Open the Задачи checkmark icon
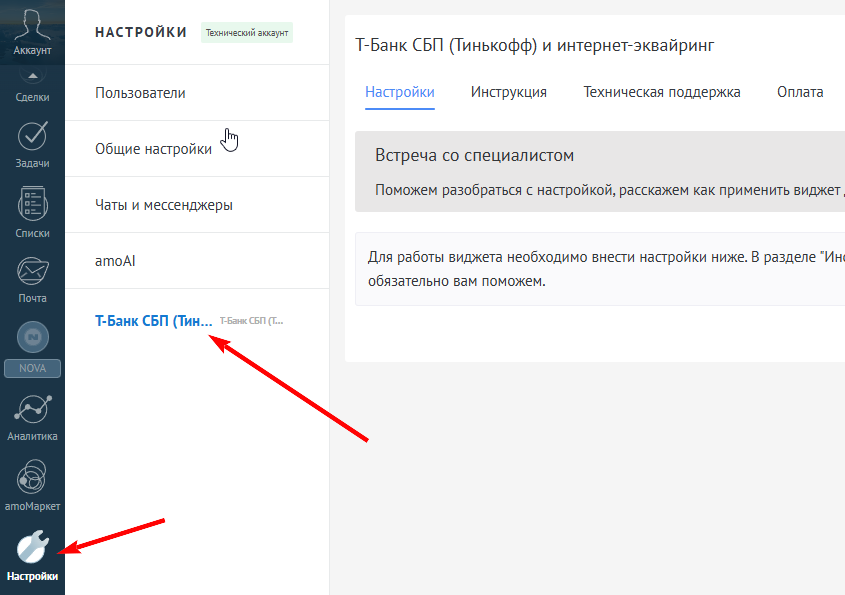The image size is (845, 595). [x=32, y=137]
